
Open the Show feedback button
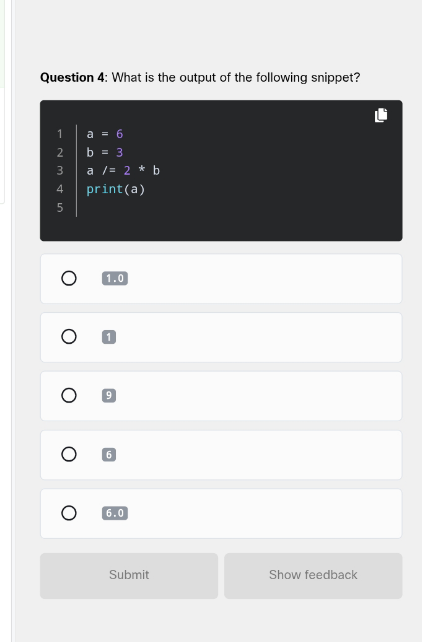[313, 576]
